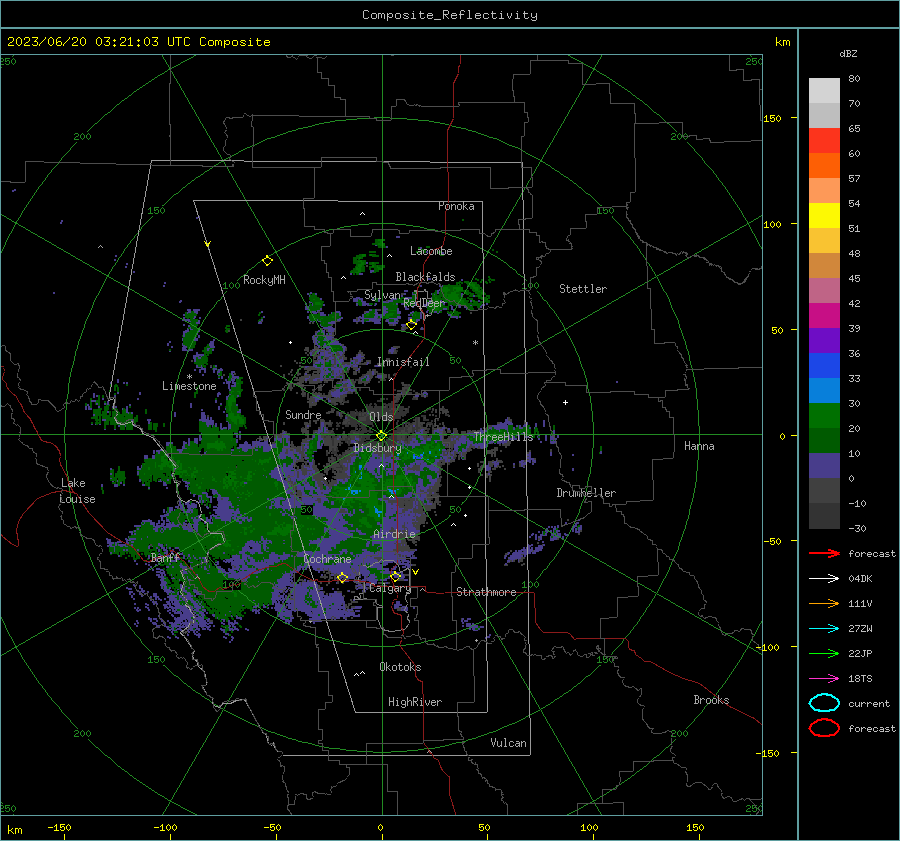Click the 18TS legend label
Image resolution: width=900 pixels, height=841 pixels.
[x=860, y=679]
